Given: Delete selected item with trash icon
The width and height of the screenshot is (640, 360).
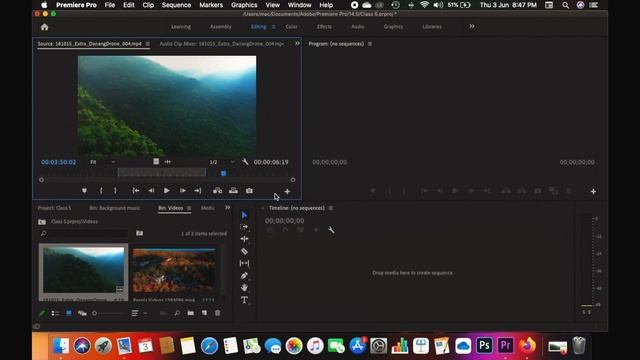Looking at the screenshot, I should click(218, 313).
